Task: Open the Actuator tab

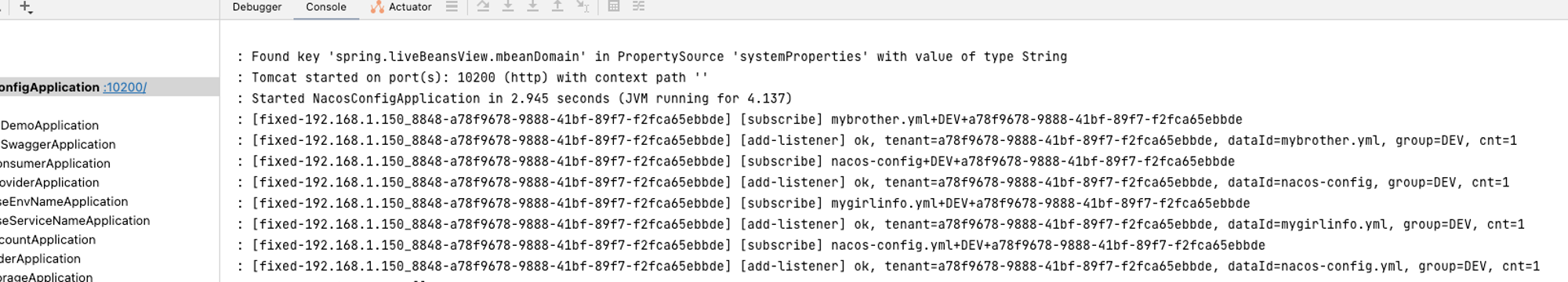Action: point(401,7)
